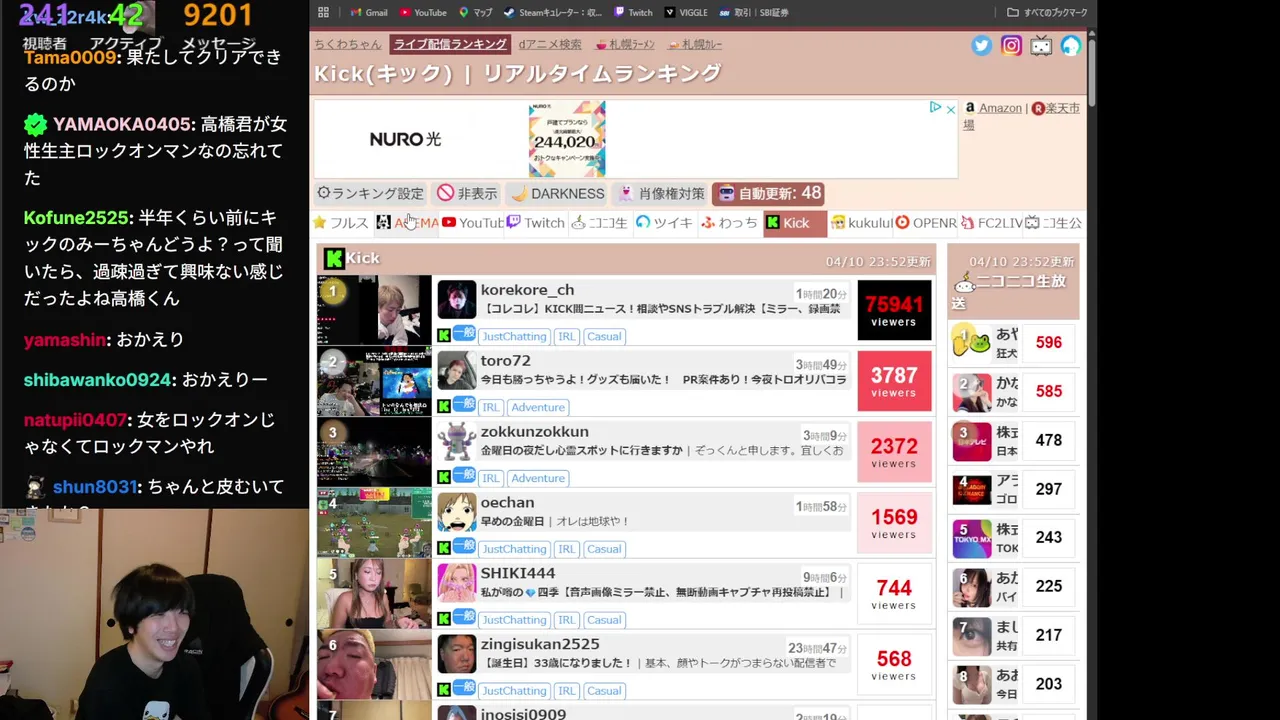Click the AdChoices triangle icon

pos(935,108)
